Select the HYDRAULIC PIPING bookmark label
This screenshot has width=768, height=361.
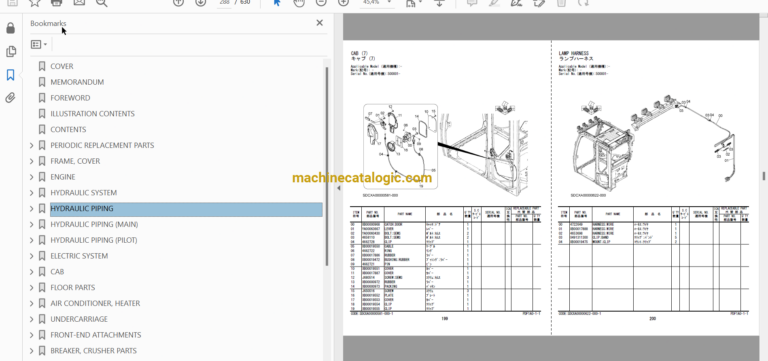(82, 209)
